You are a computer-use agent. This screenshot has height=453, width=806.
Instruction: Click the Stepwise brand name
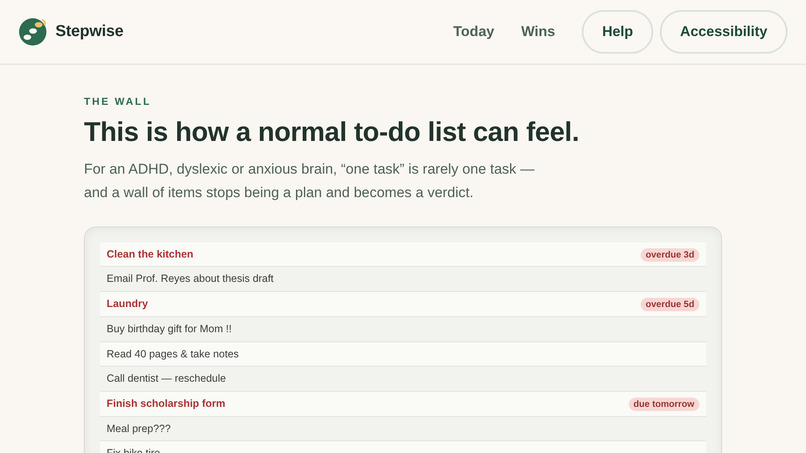(89, 31)
